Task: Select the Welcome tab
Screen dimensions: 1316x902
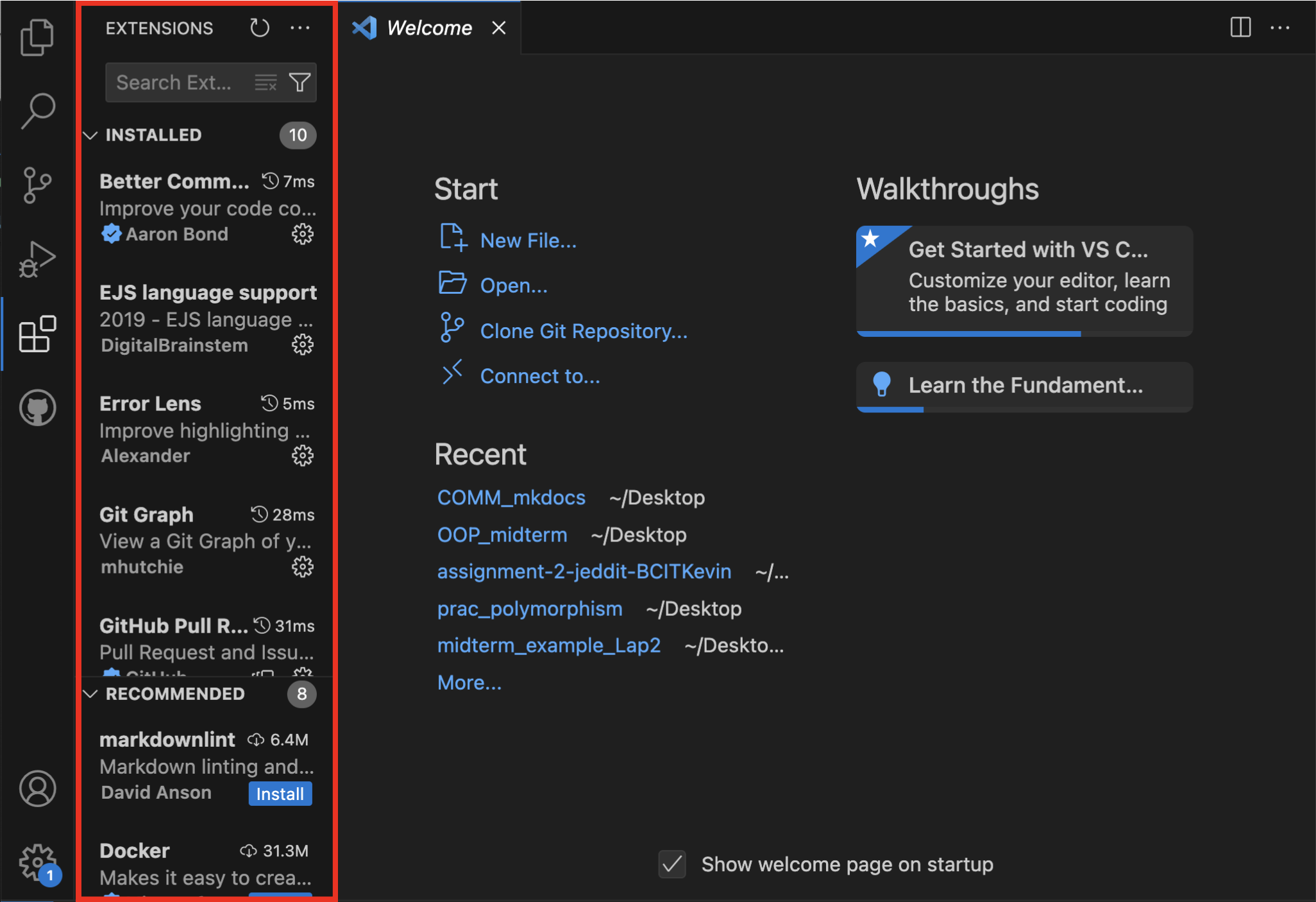Action: pyautogui.click(x=429, y=28)
